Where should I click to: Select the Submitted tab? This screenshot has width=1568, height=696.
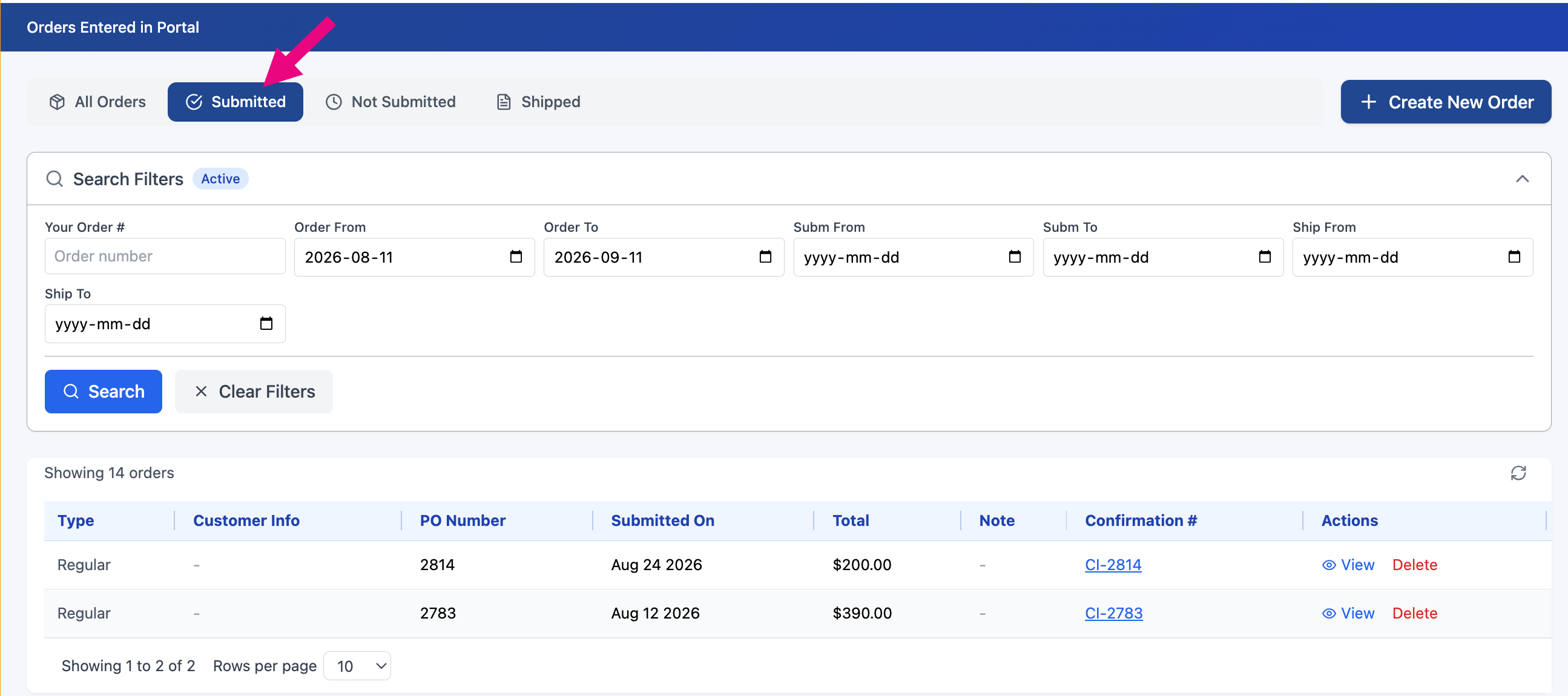236,102
